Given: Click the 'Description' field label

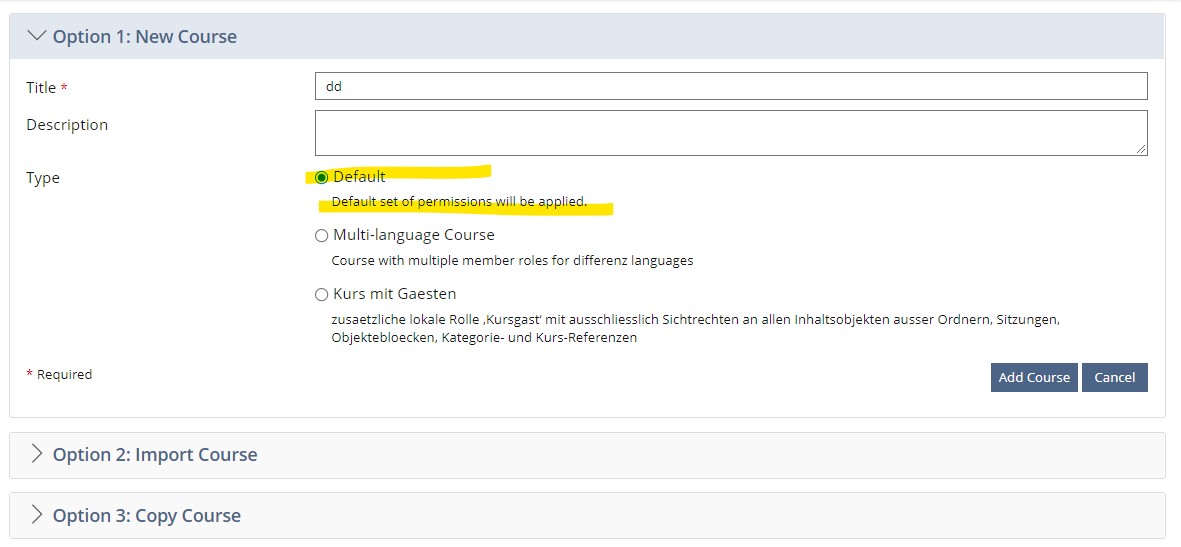Looking at the screenshot, I should pos(67,125).
